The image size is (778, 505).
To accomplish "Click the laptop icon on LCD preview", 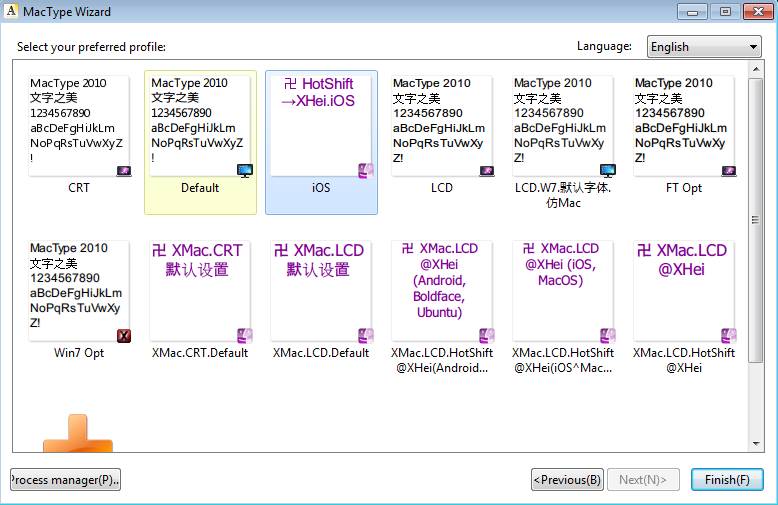I will click(x=487, y=171).
